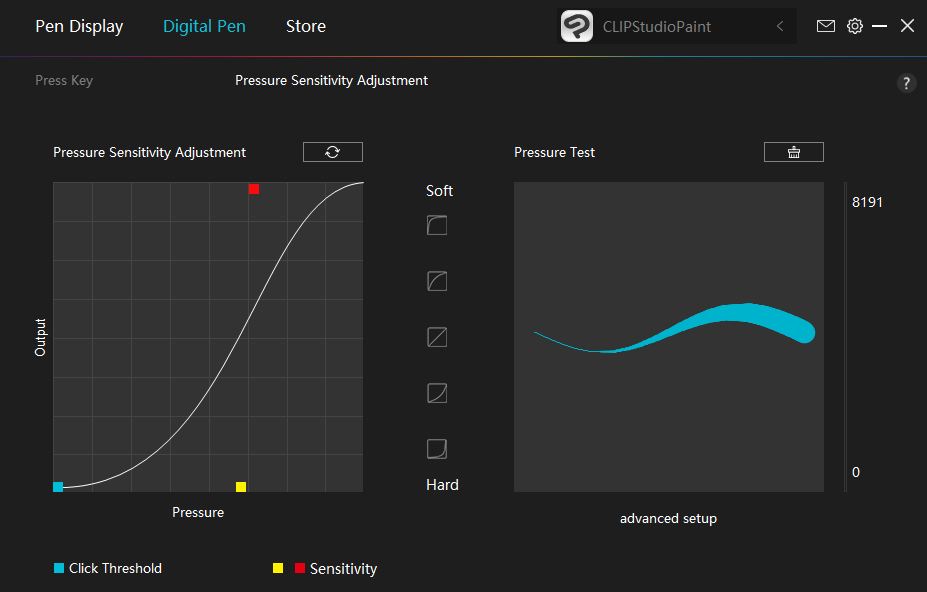Screen dimensions: 927x592
Task: Select the second soft curve preset
Action: 437,281
